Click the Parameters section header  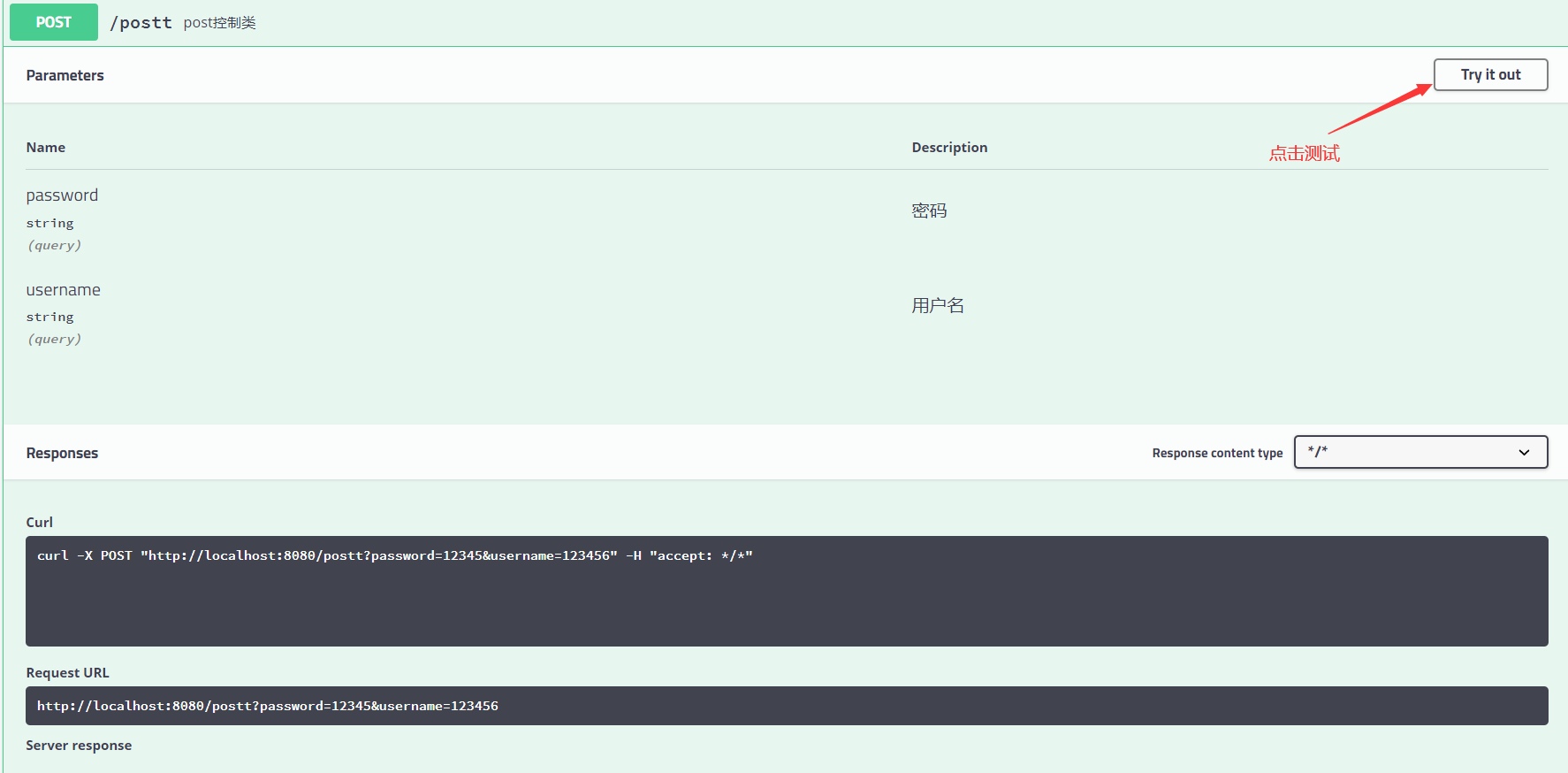[x=65, y=75]
